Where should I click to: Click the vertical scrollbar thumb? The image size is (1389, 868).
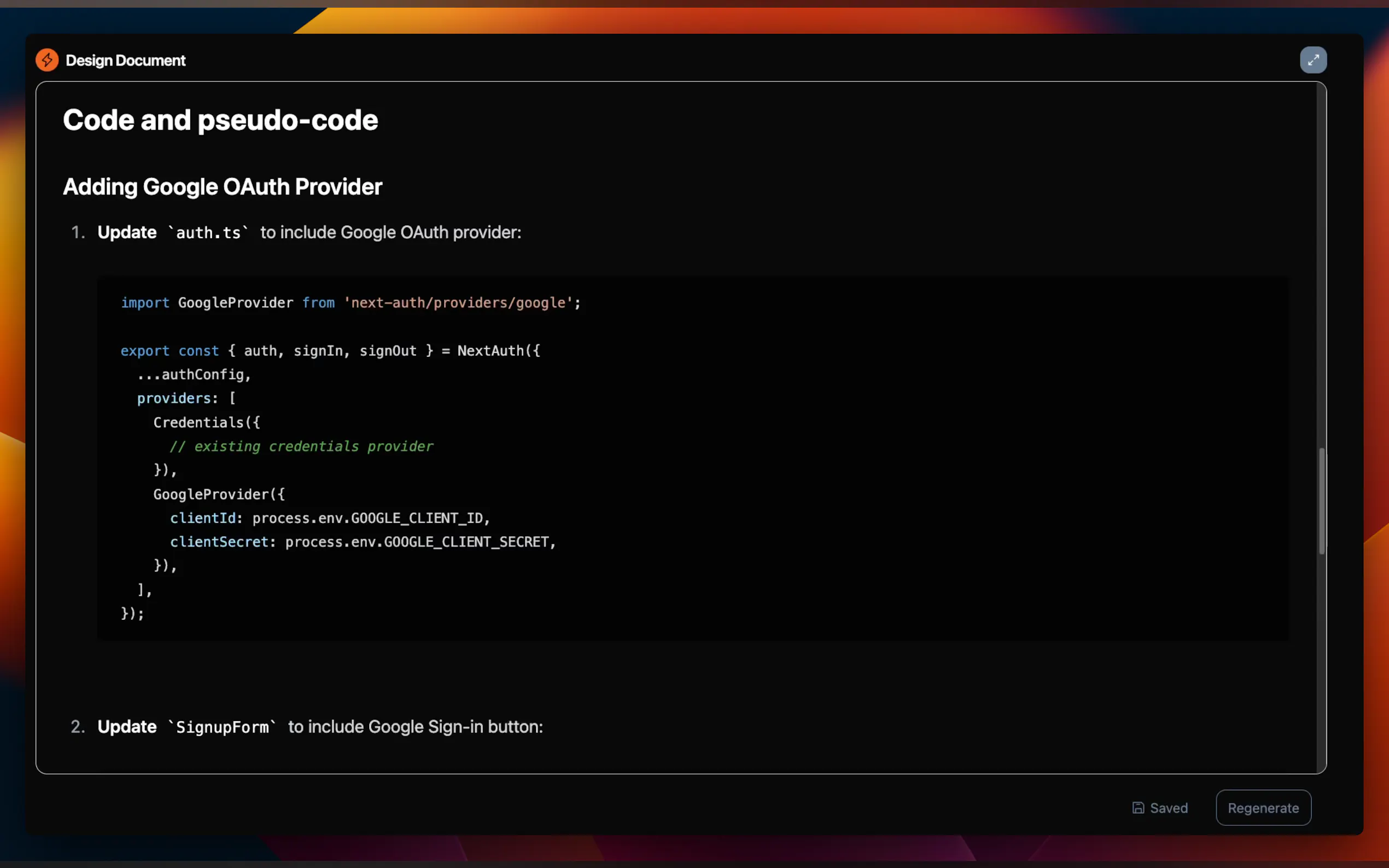[x=1321, y=501]
